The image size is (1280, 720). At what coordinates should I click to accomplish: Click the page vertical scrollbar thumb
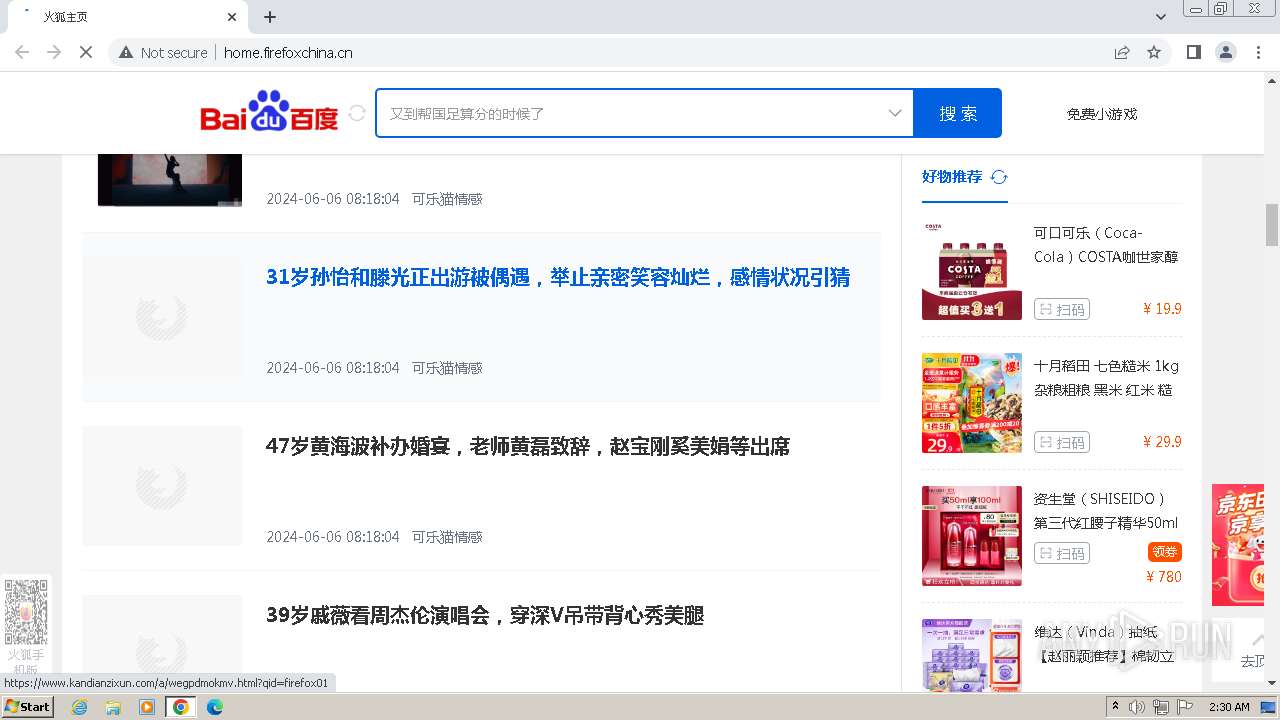1272,224
